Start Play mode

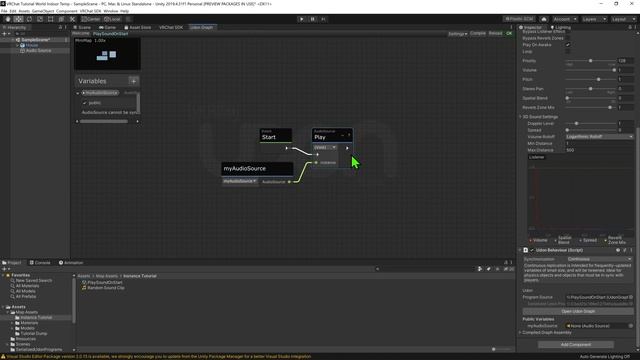[x=302, y=19]
